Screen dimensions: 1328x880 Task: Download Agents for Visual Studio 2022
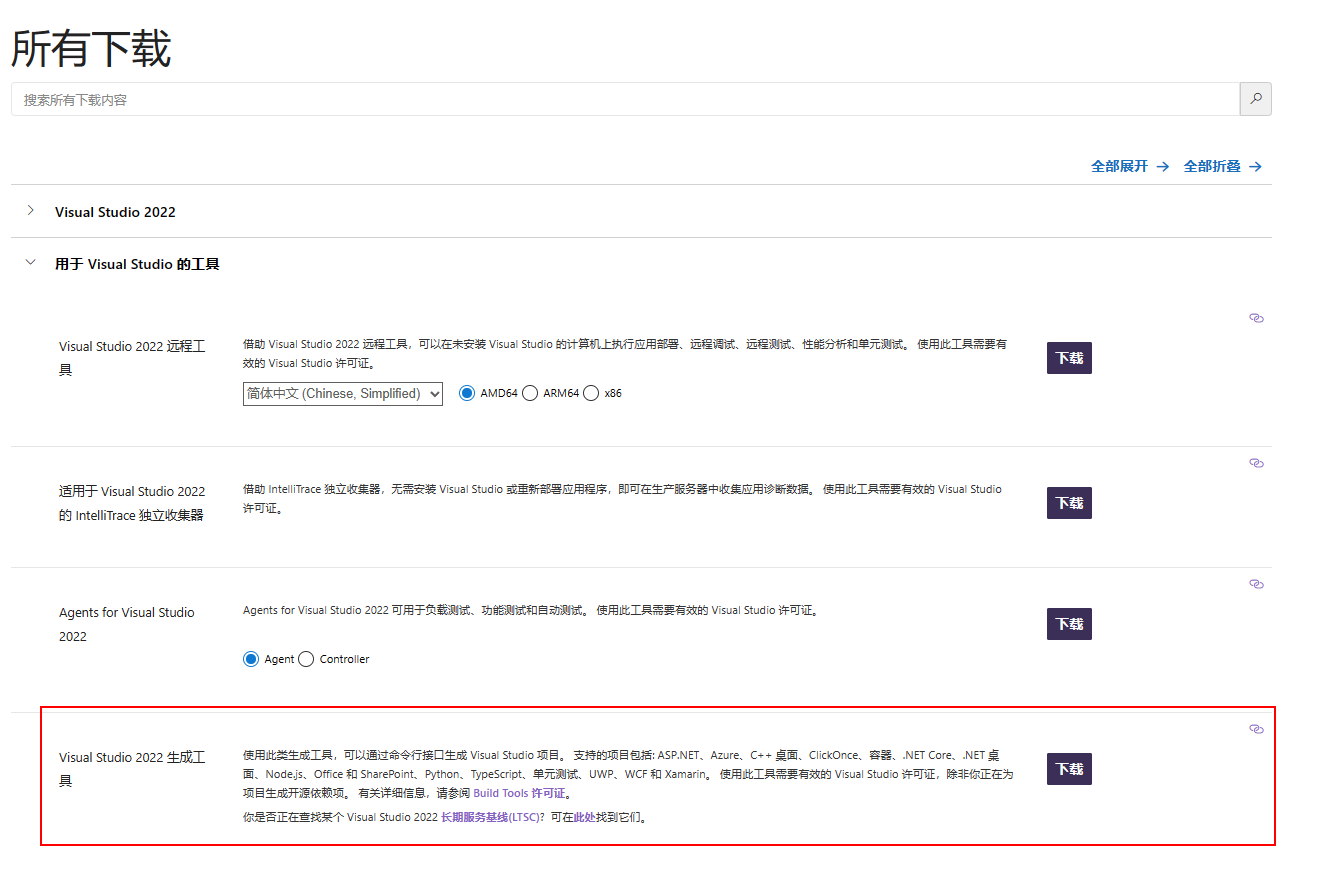1069,624
